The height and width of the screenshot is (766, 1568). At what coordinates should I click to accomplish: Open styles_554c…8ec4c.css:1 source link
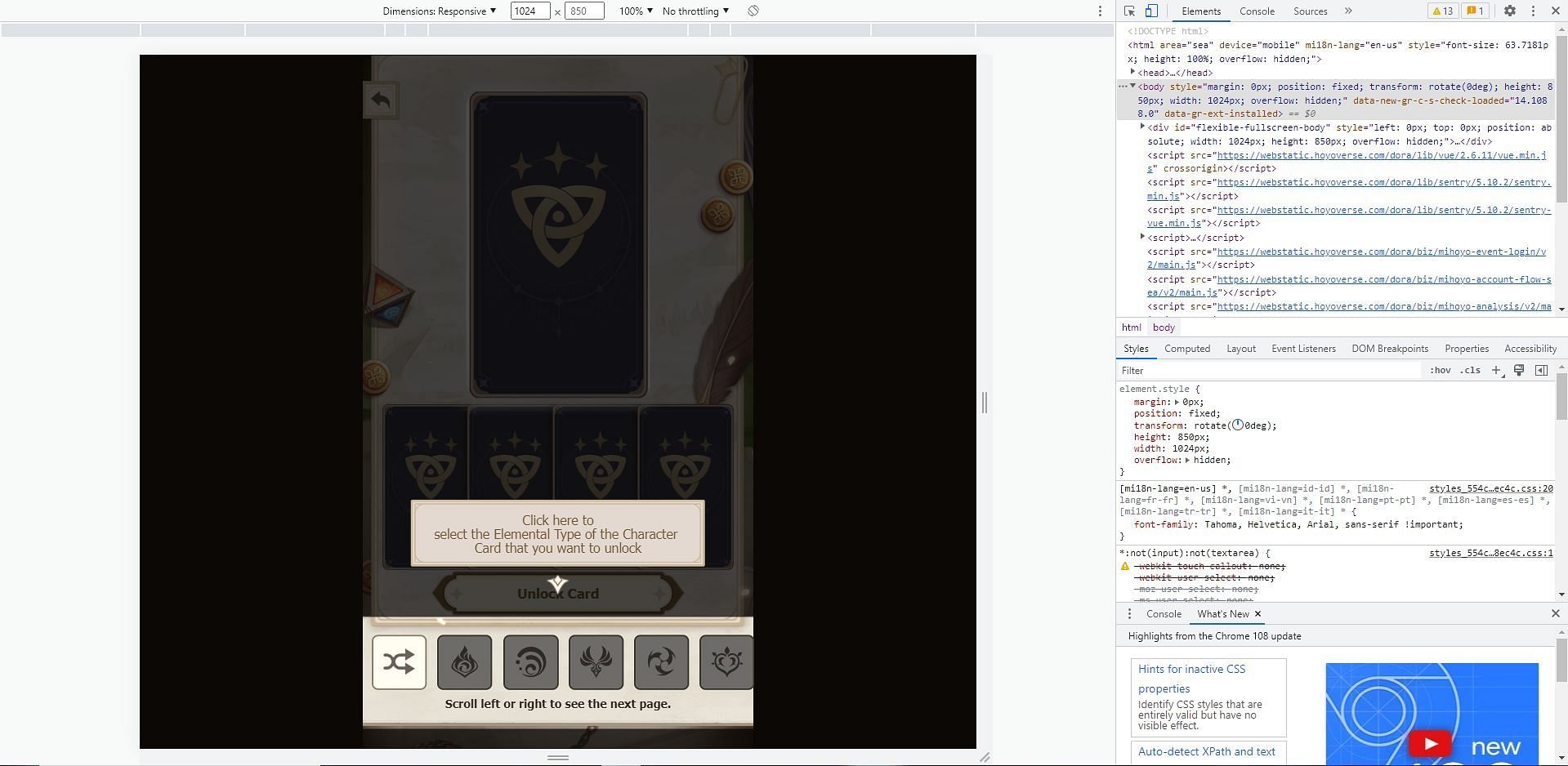[1491, 553]
